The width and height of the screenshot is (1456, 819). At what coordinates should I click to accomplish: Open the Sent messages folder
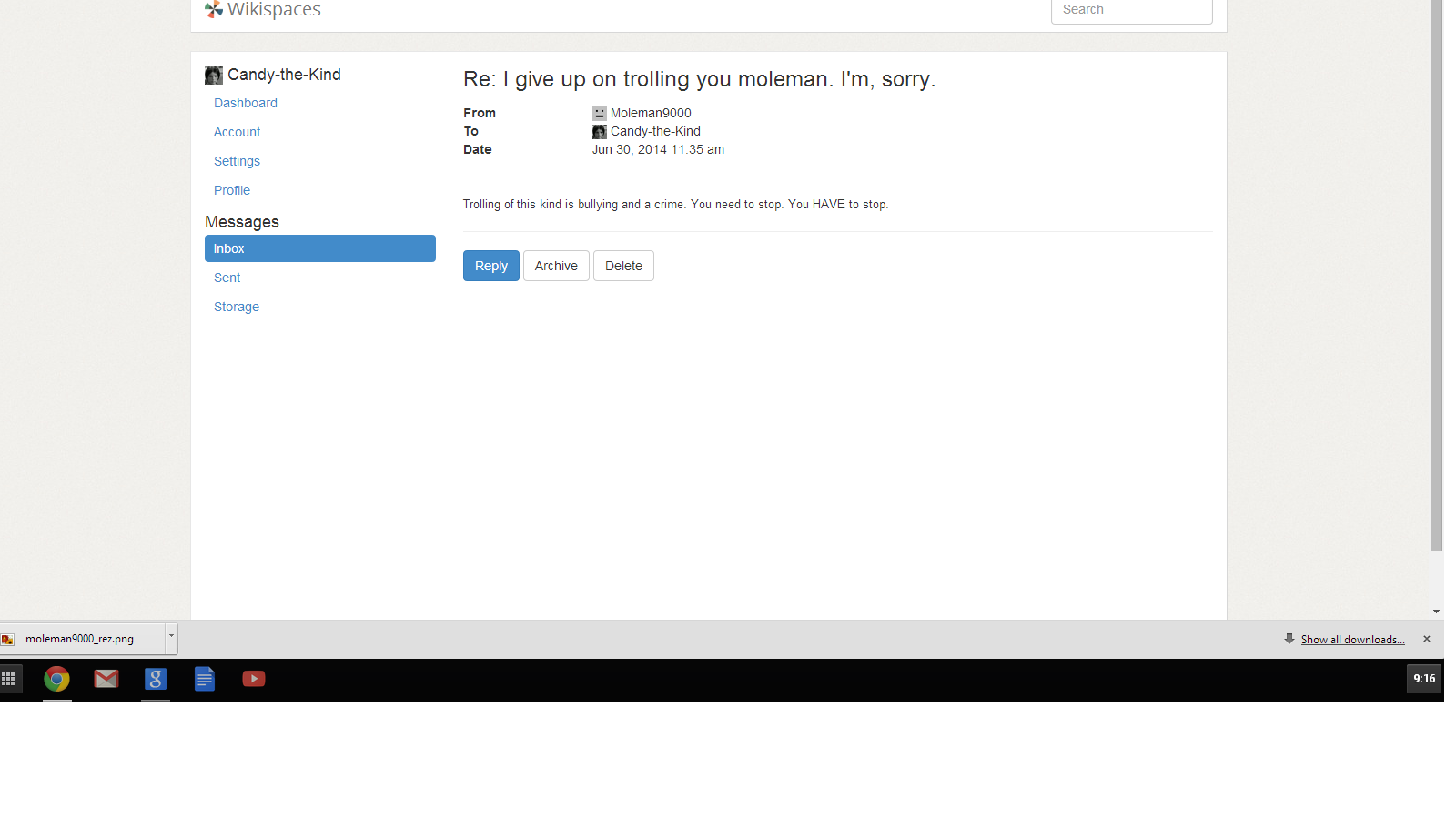227,278
